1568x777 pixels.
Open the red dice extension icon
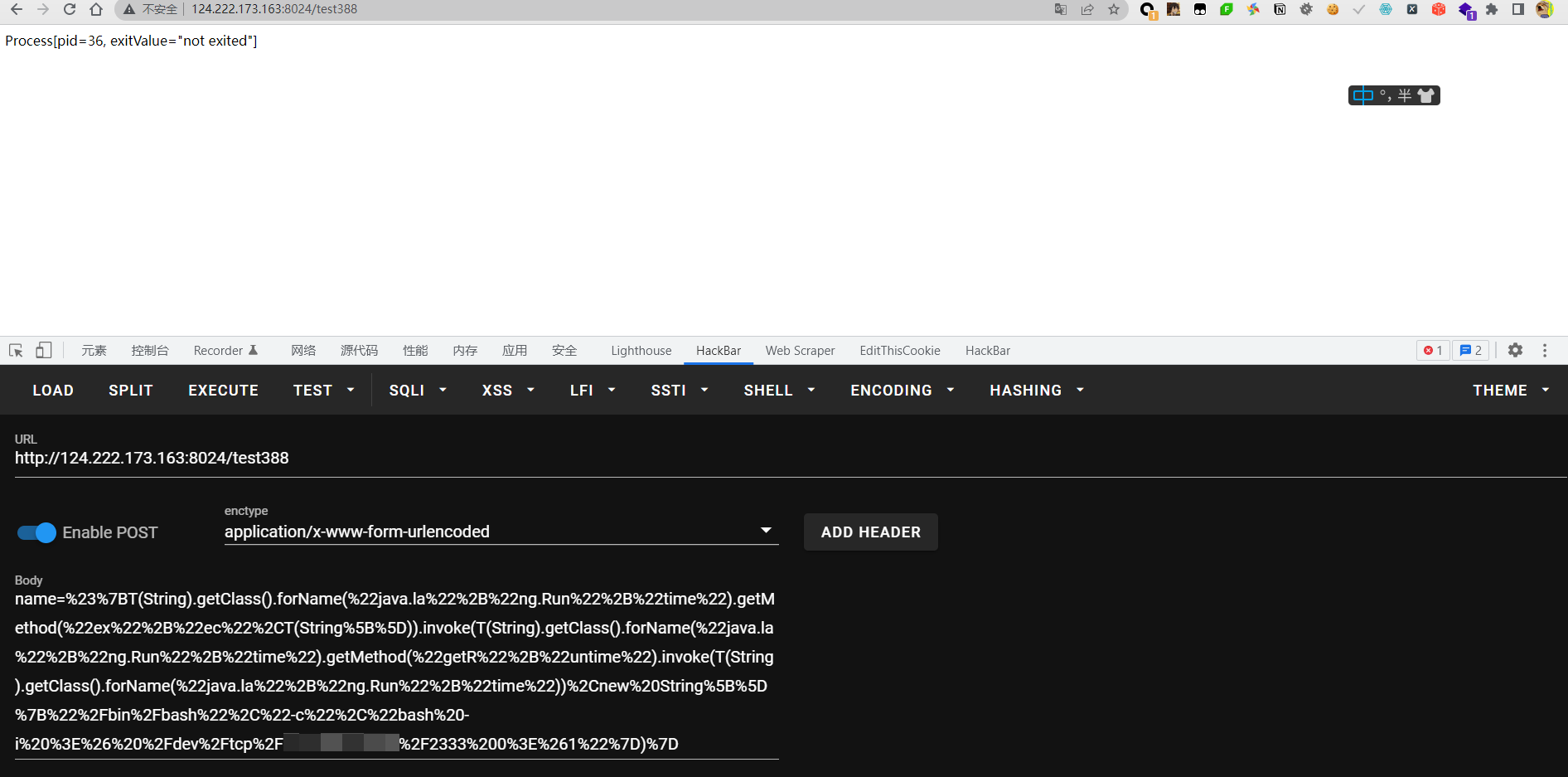[1439, 9]
